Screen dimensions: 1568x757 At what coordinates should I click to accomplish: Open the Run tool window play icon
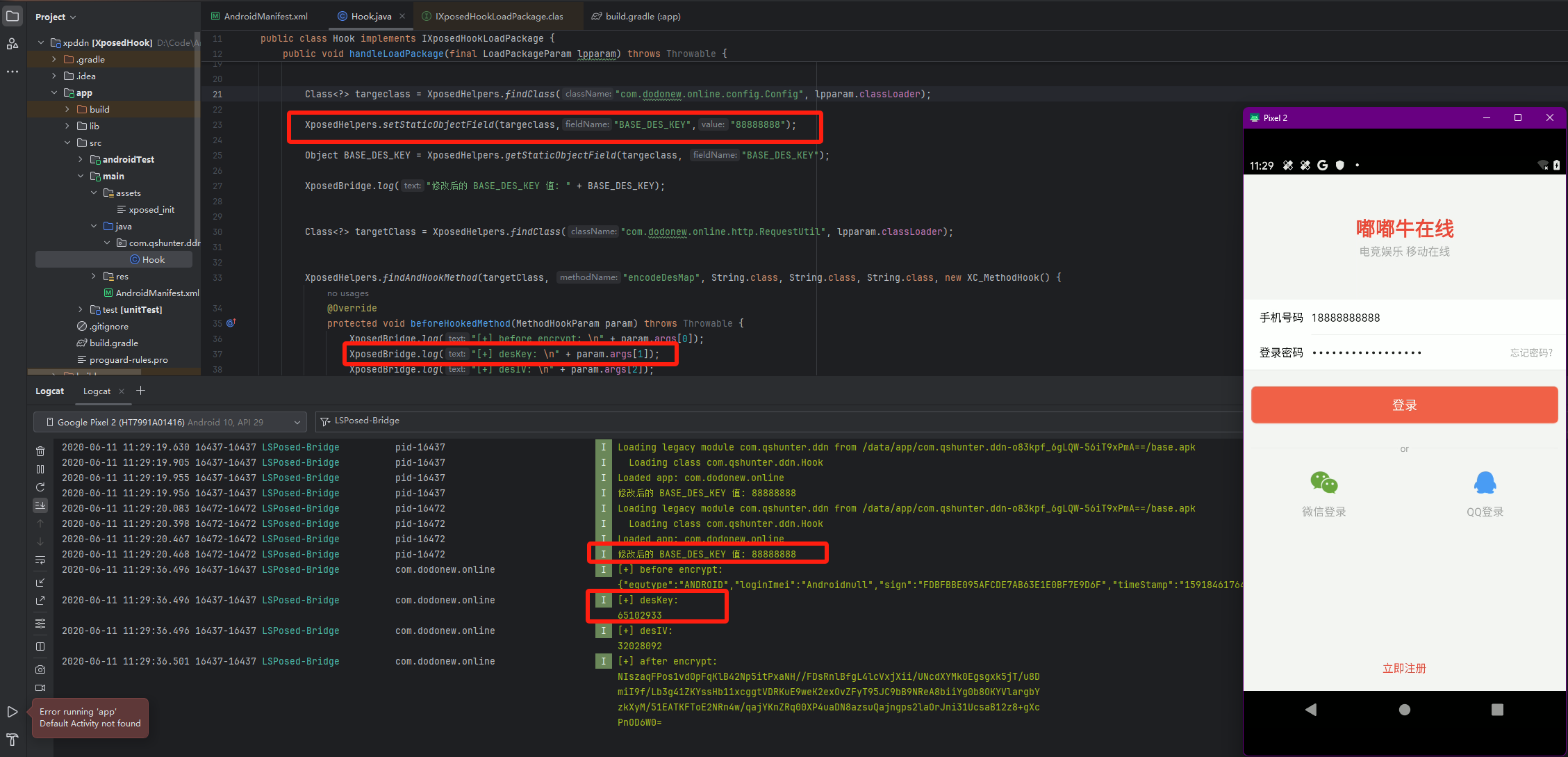13,712
